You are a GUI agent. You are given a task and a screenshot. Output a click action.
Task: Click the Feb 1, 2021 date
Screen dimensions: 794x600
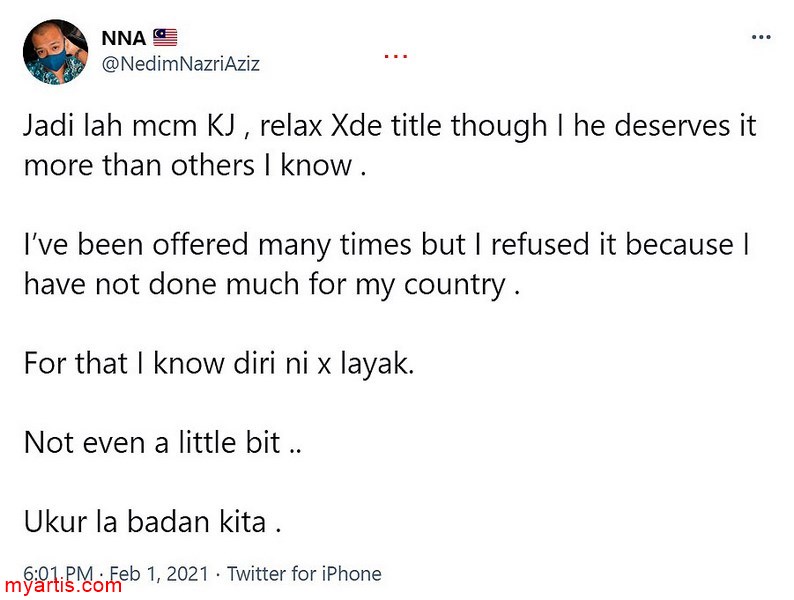[158, 574]
